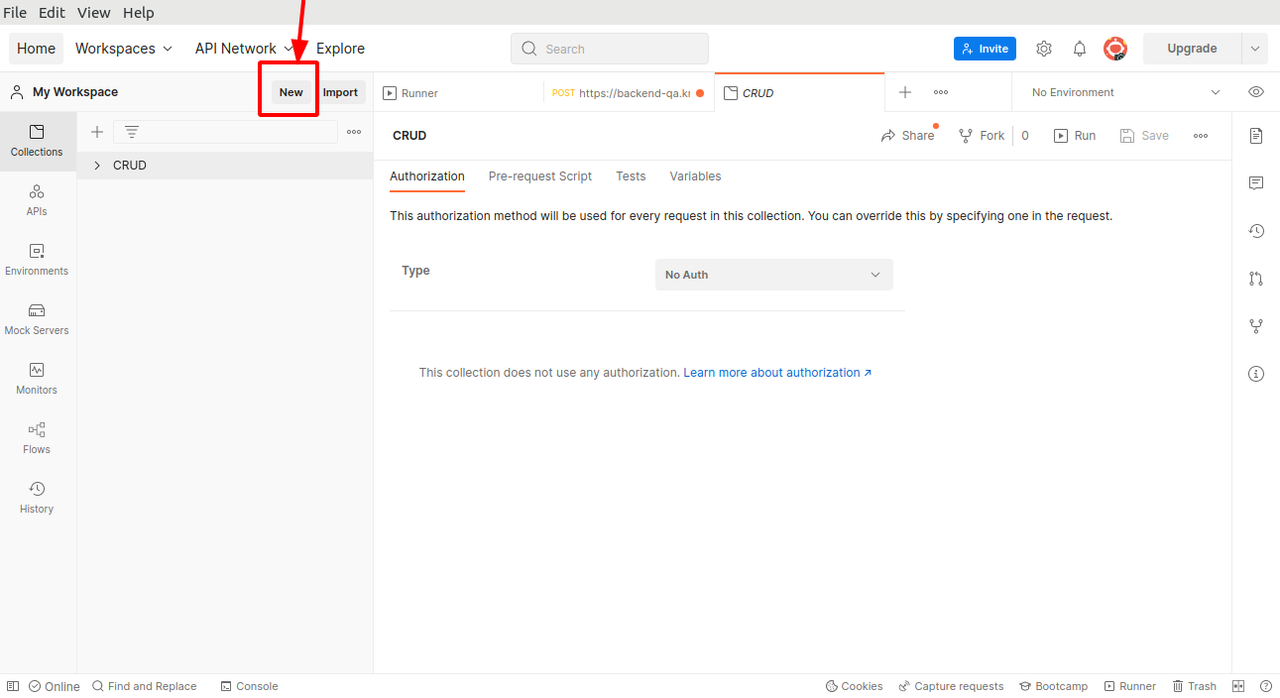This screenshot has height=698, width=1280.
Task: Toggle the sidebar icon in status bar
Action: [13, 686]
